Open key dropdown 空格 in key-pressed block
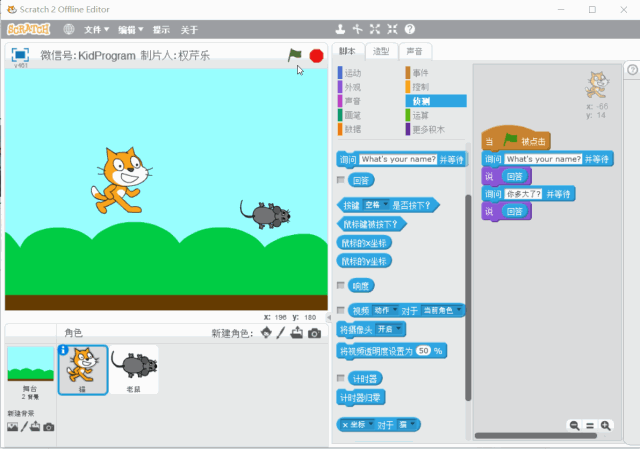This screenshot has width=640, height=449. [376, 205]
